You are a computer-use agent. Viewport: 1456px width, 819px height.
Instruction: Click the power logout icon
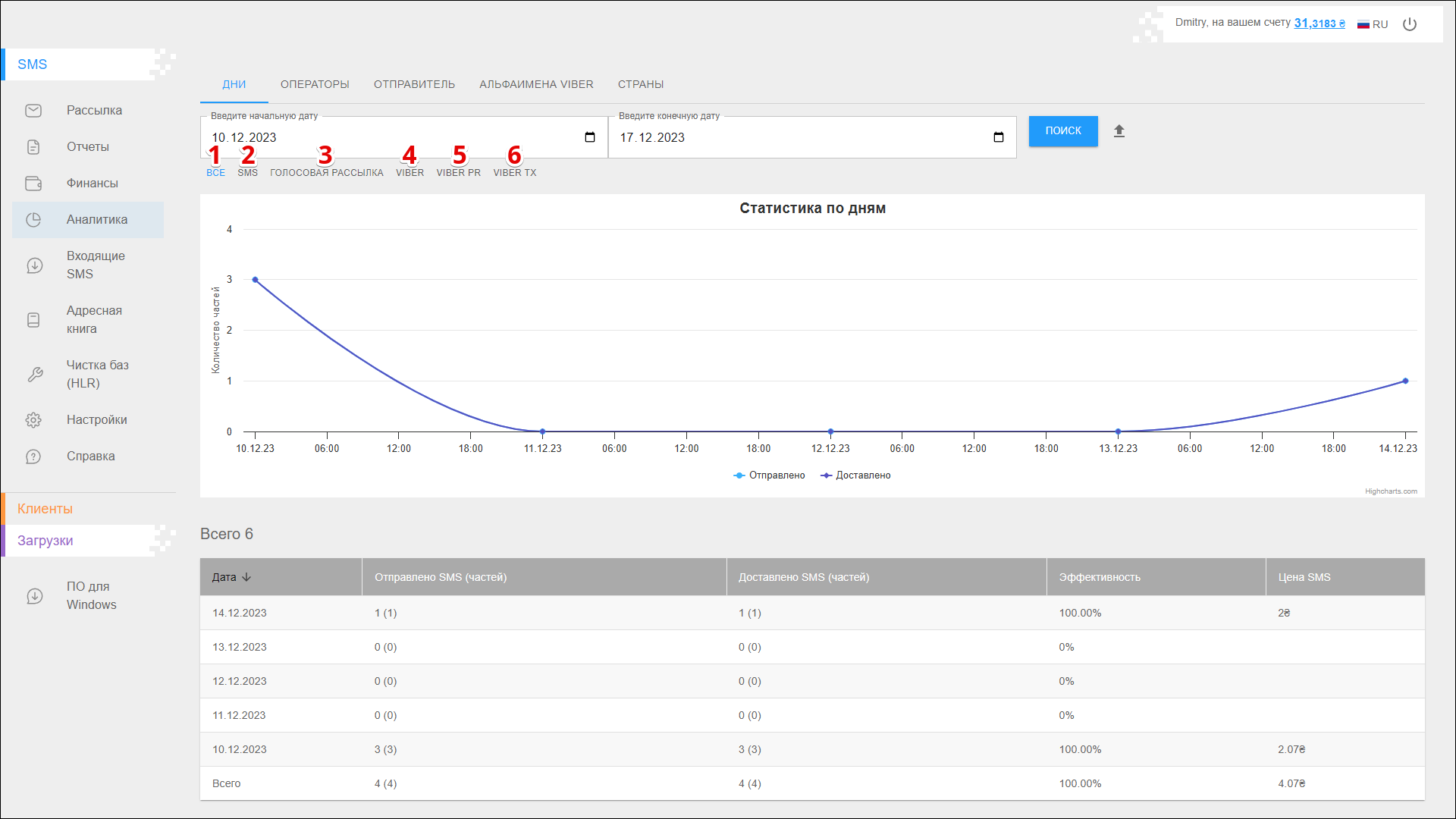tap(1410, 24)
